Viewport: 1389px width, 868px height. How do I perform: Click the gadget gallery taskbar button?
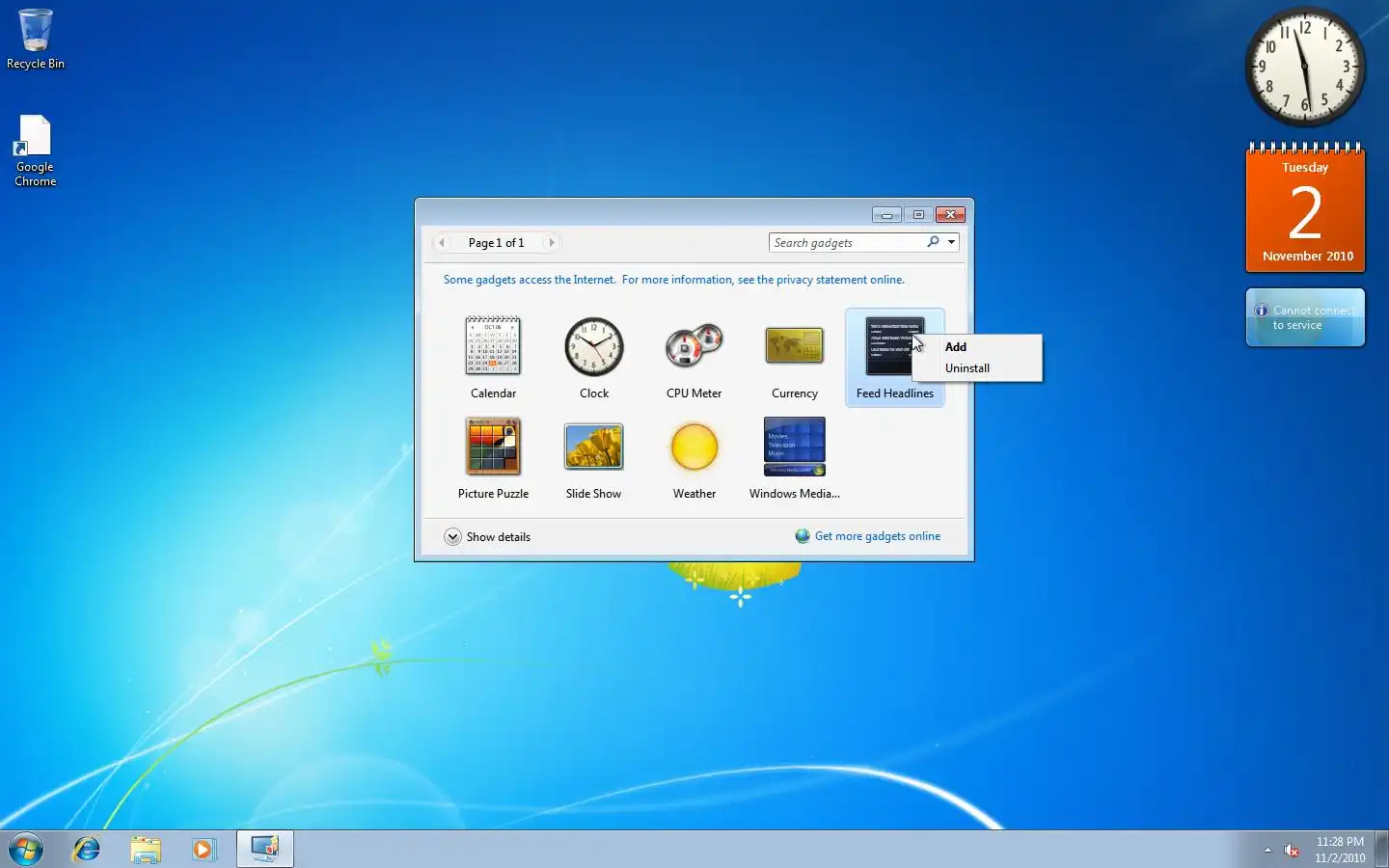[x=265, y=850]
